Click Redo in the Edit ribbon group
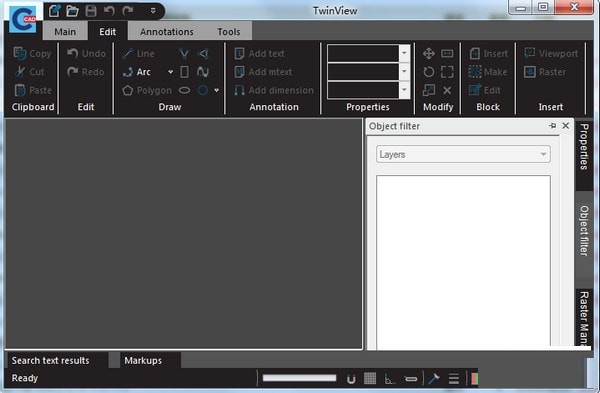The image size is (600, 393). pos(85,72)
